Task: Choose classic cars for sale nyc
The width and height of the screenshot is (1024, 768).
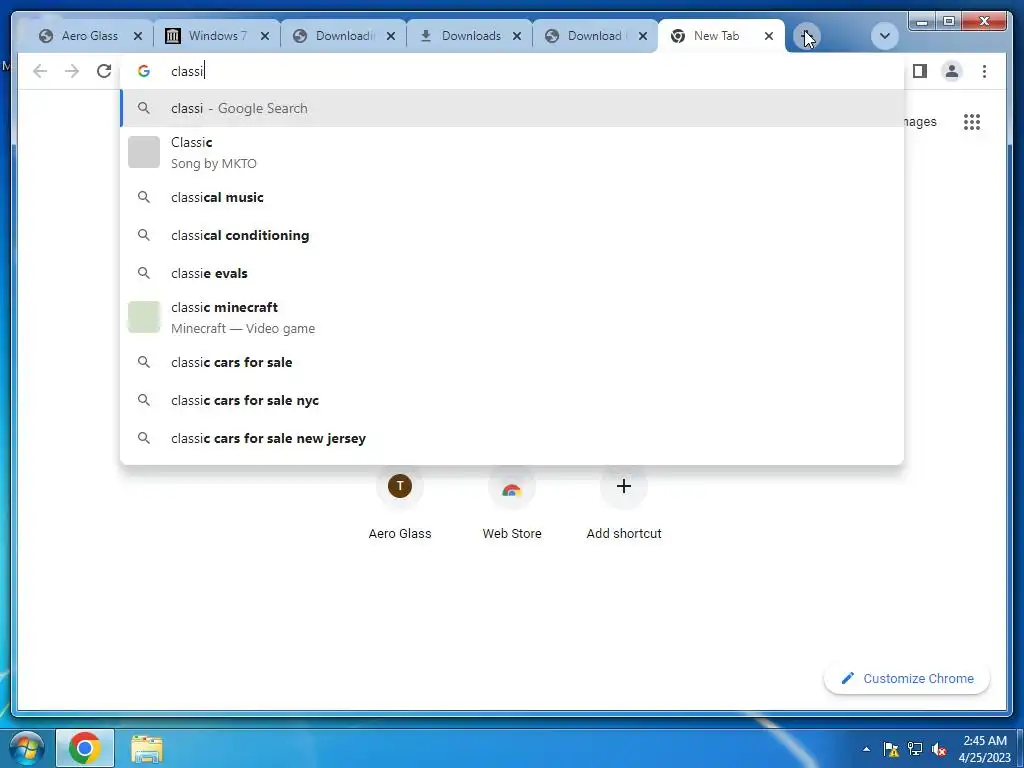Action: click(x=512, y=400)
